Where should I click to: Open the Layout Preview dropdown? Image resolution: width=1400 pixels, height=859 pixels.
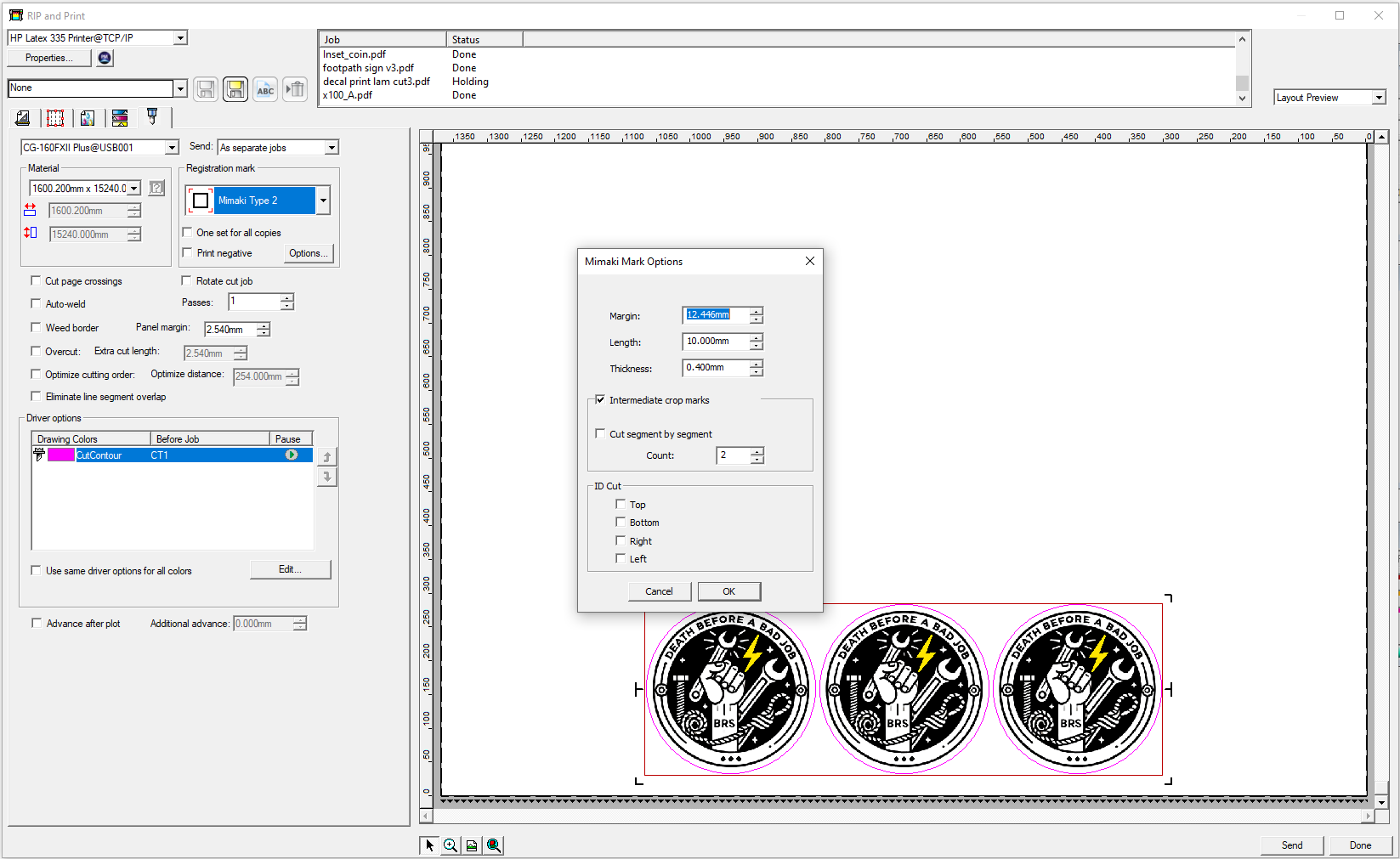(1379, 98)
